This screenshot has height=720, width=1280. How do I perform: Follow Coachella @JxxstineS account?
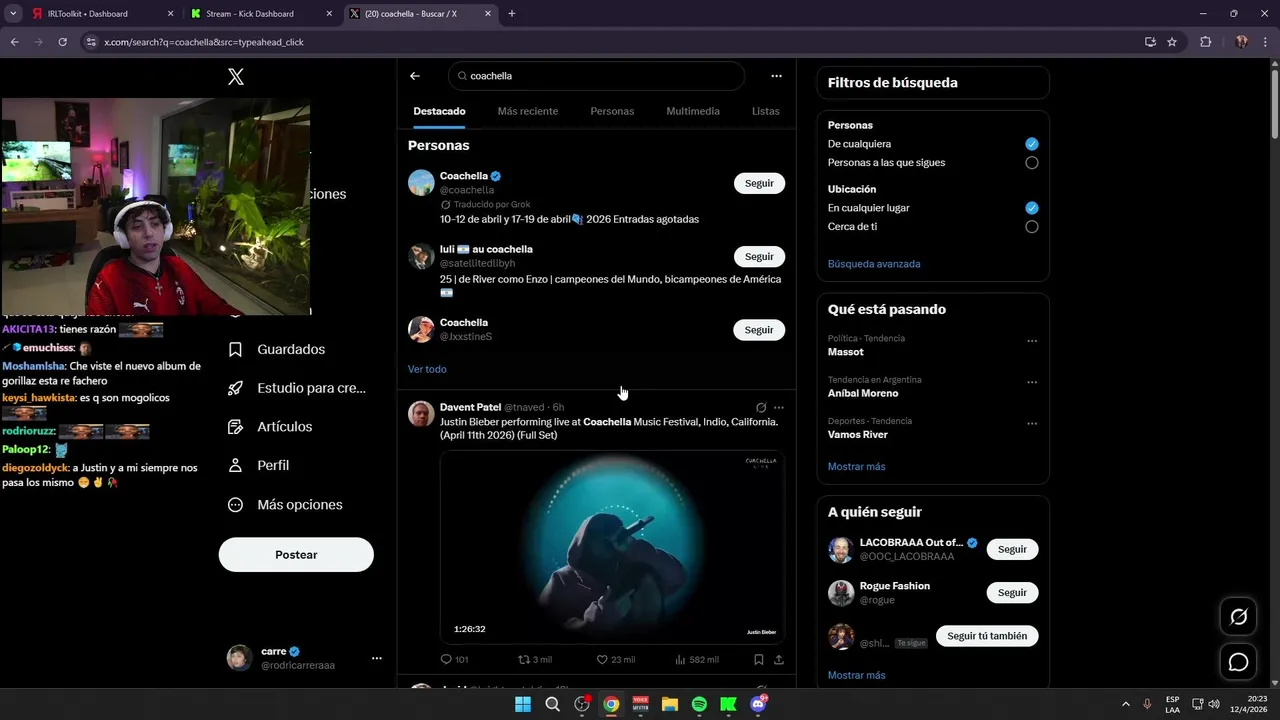click(759, 330)
